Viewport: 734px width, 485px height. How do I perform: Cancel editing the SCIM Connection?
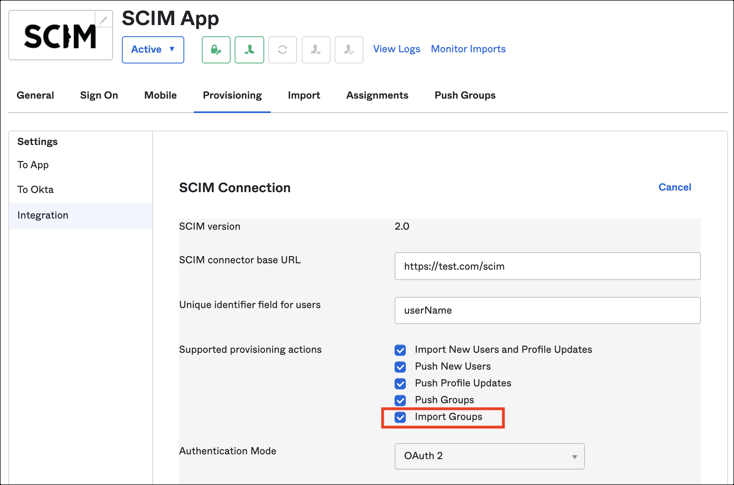click(x=674, y=187)
